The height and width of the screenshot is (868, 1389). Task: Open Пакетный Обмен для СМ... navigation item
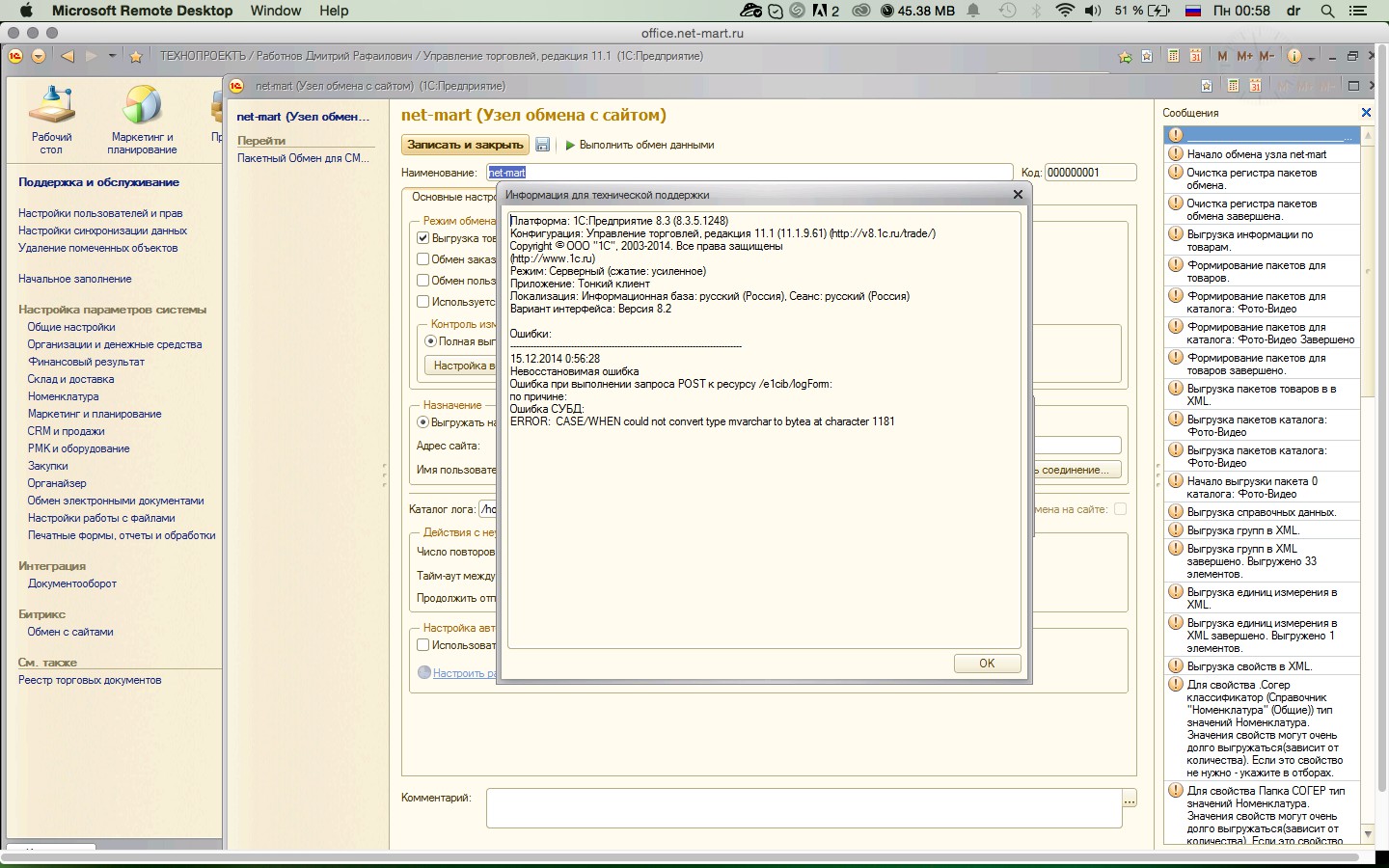coord(303,158)
